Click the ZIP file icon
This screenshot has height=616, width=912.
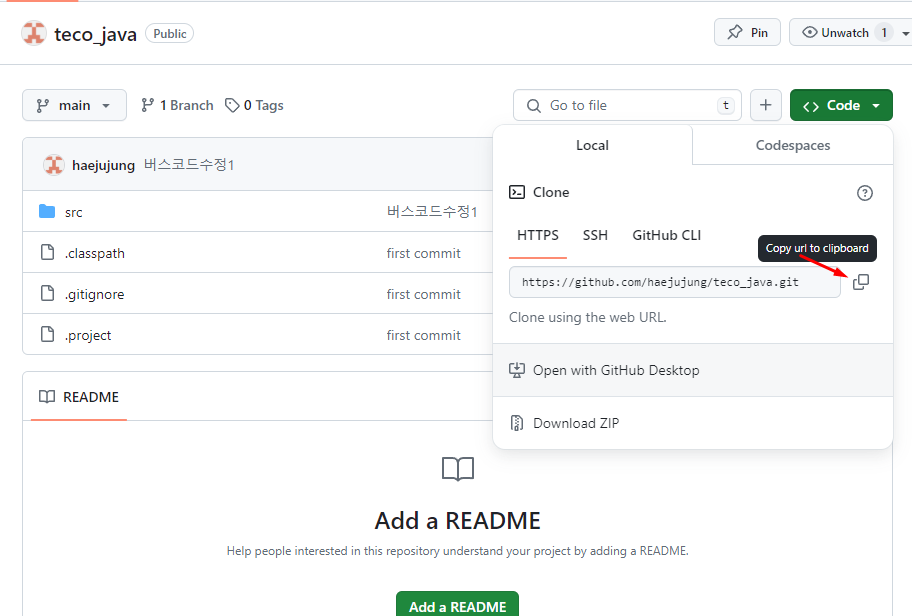tap(516, 423)
